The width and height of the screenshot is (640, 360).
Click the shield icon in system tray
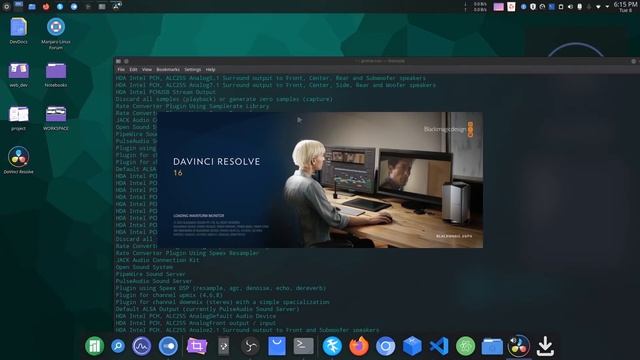(533, 7)
